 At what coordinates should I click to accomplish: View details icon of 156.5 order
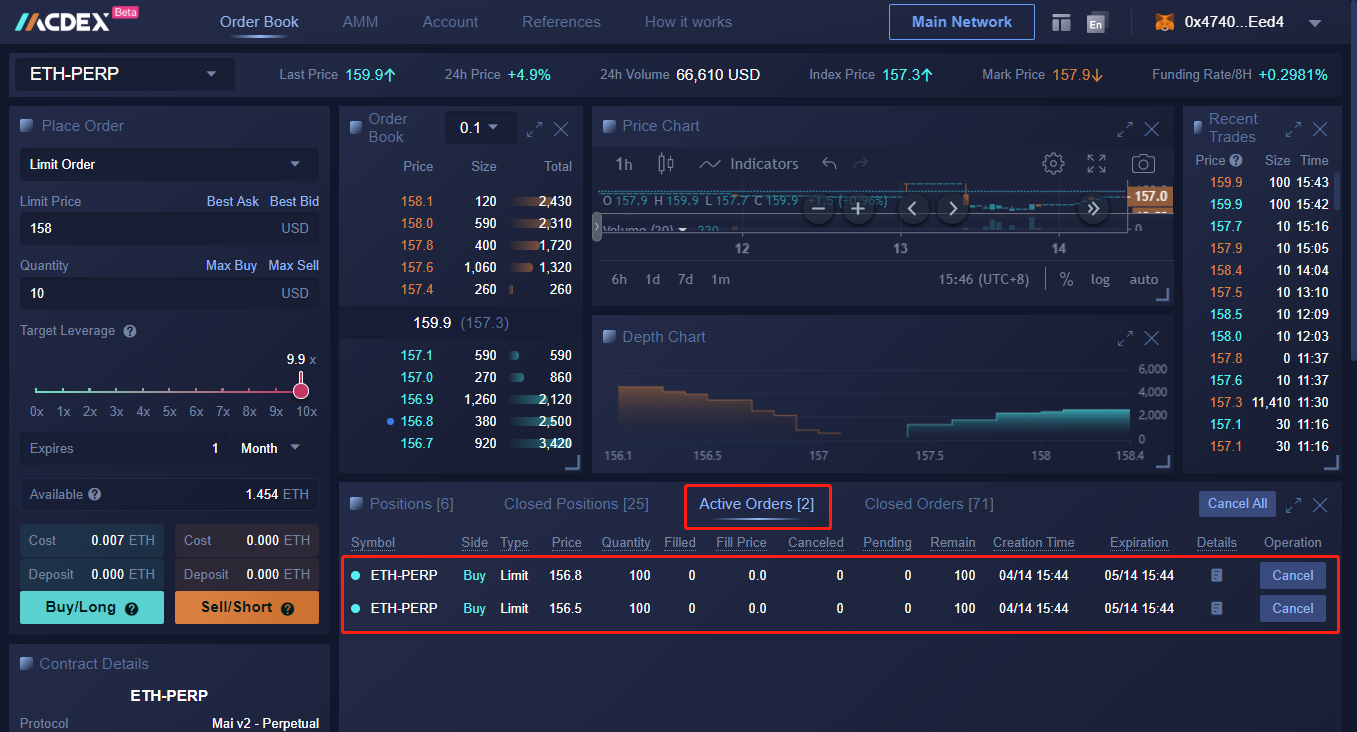pos(1216,608)
